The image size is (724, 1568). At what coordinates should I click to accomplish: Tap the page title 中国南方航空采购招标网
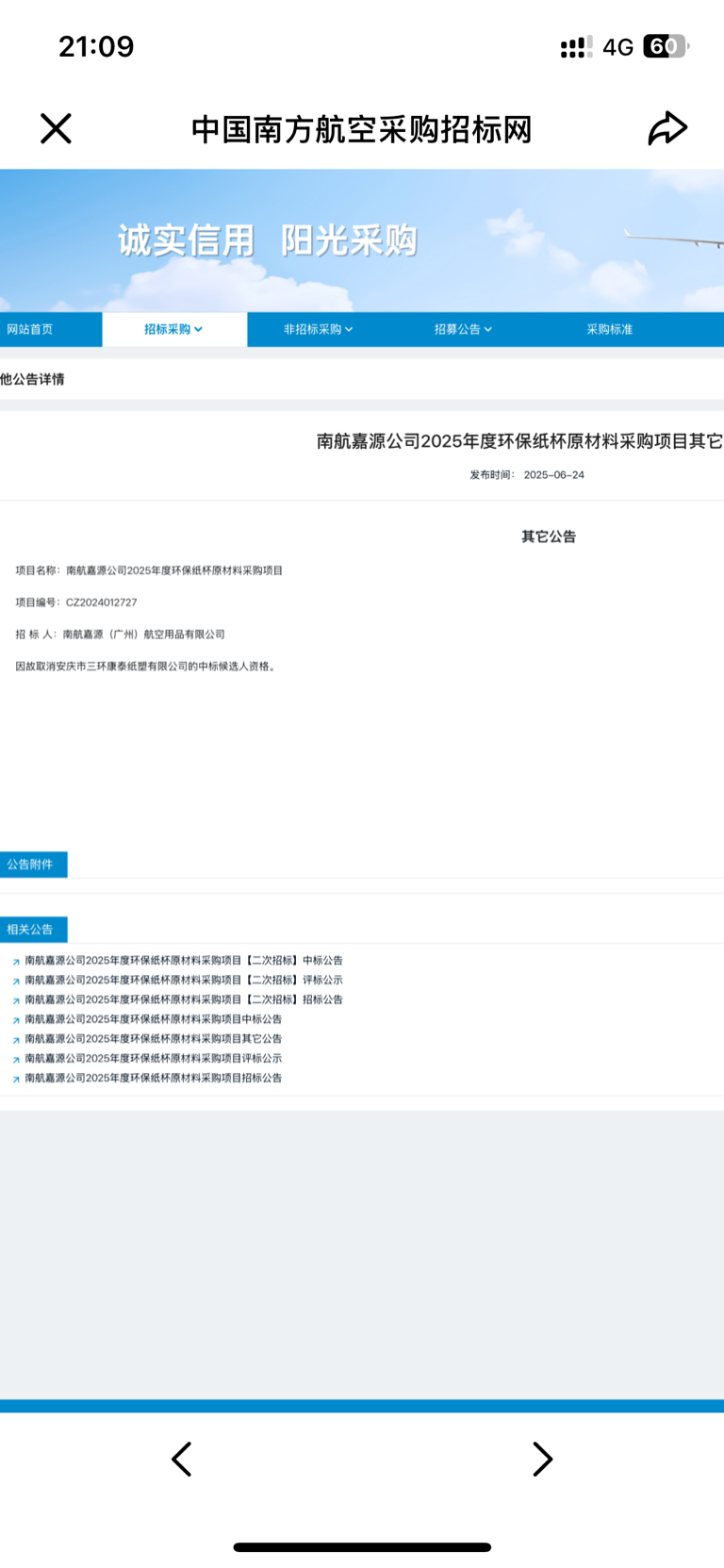pos(362,129)
